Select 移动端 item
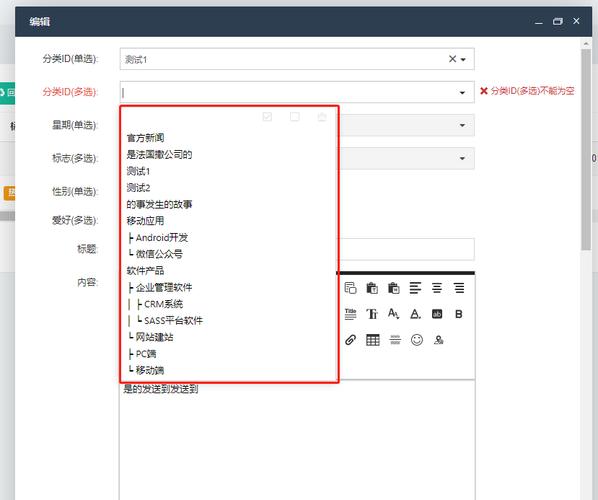The height and width of the screenshot is (500, 598). click(146, 370)
